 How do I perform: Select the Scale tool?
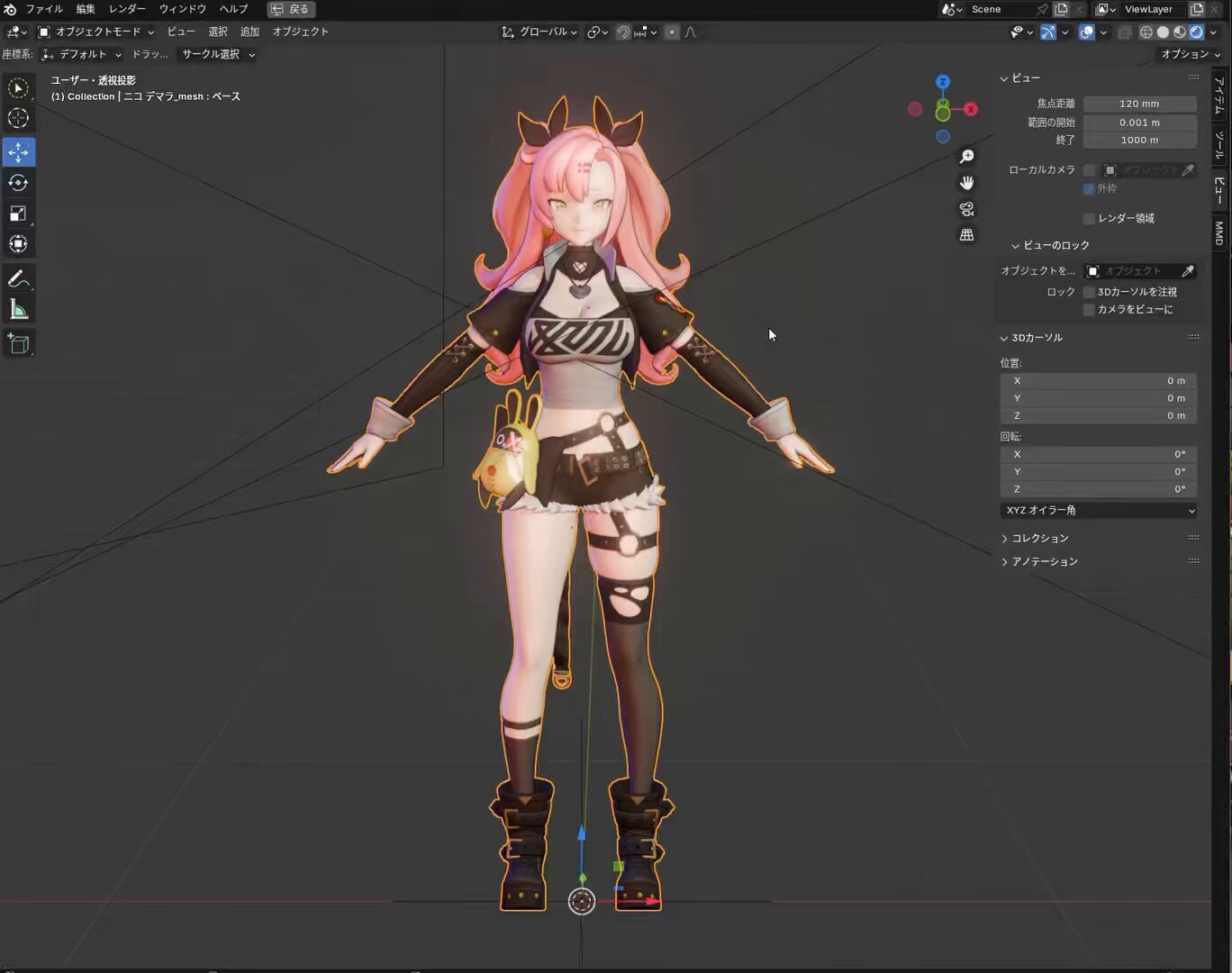18,214
